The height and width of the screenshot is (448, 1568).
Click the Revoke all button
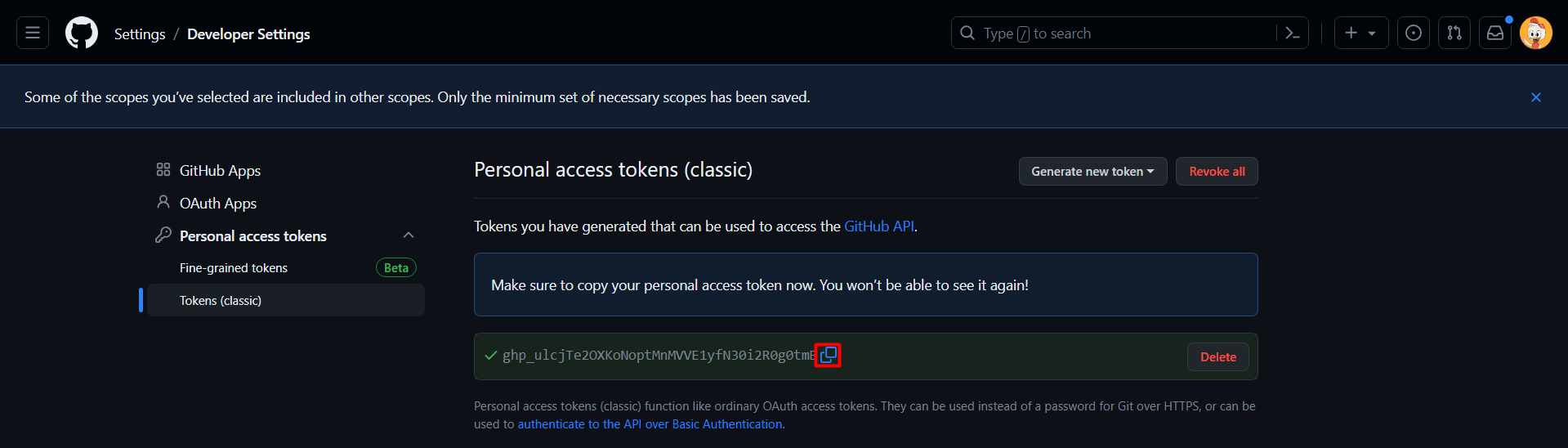[x=1217, y=172]
